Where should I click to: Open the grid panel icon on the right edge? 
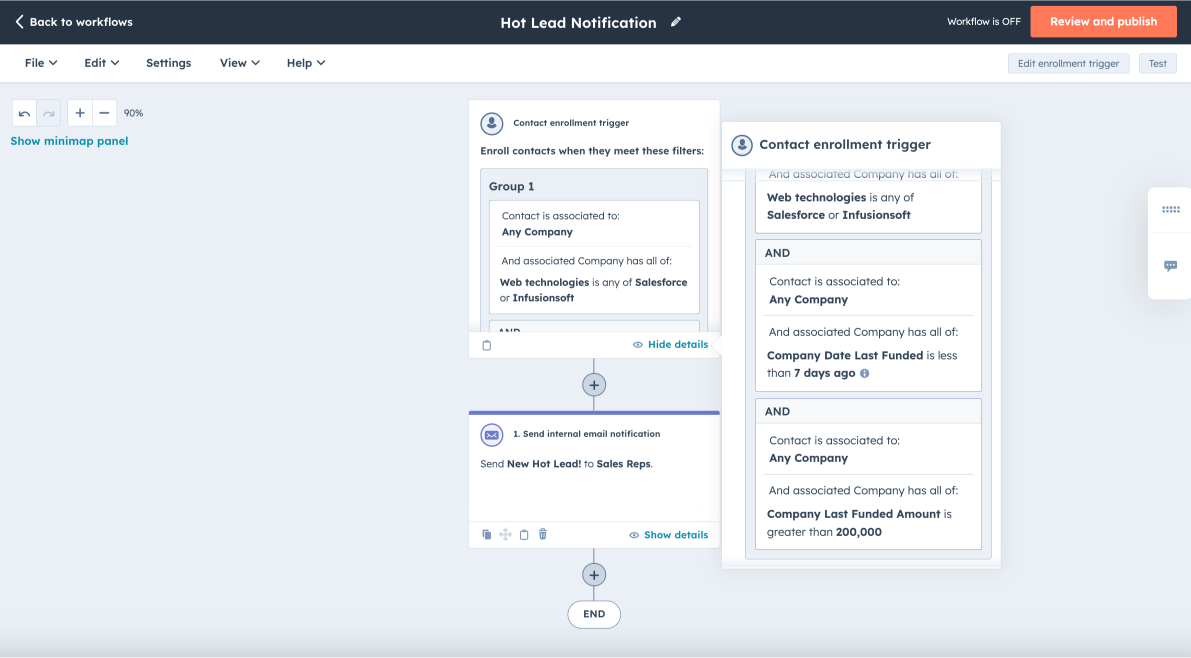pyautogui.click(x=1170, y=210)
